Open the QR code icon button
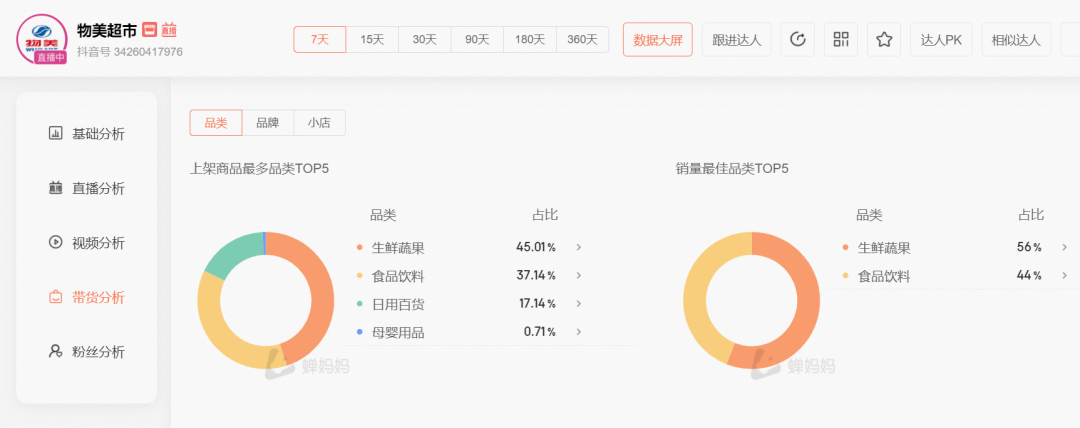Screen dimensions: 1080x428 click(x=841, y=40)
